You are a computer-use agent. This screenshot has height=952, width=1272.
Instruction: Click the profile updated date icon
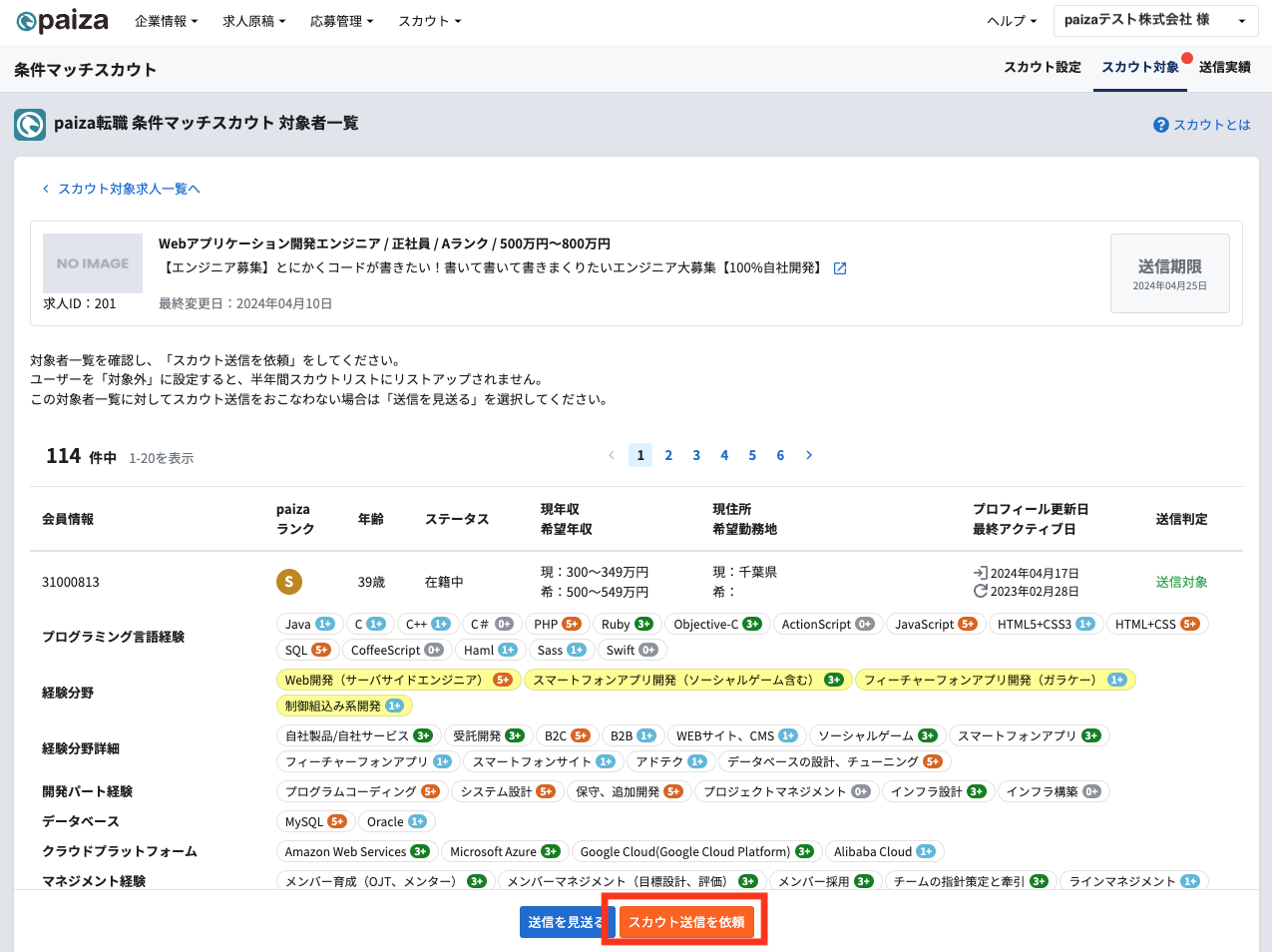point(981,573)
